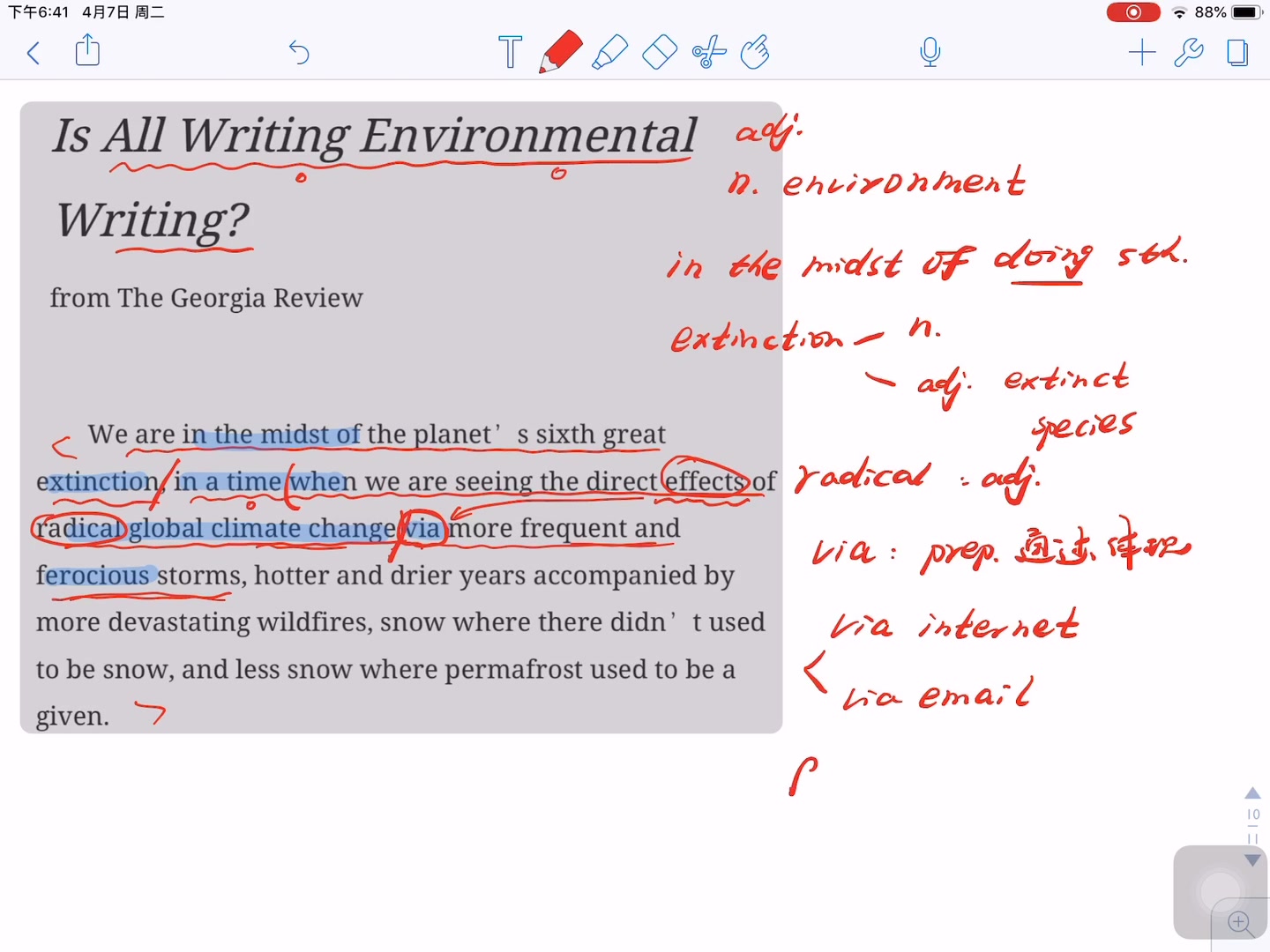Tap the handwritten word 'species'
Screen dimensions: 1270x952
tap(1083, 427)
